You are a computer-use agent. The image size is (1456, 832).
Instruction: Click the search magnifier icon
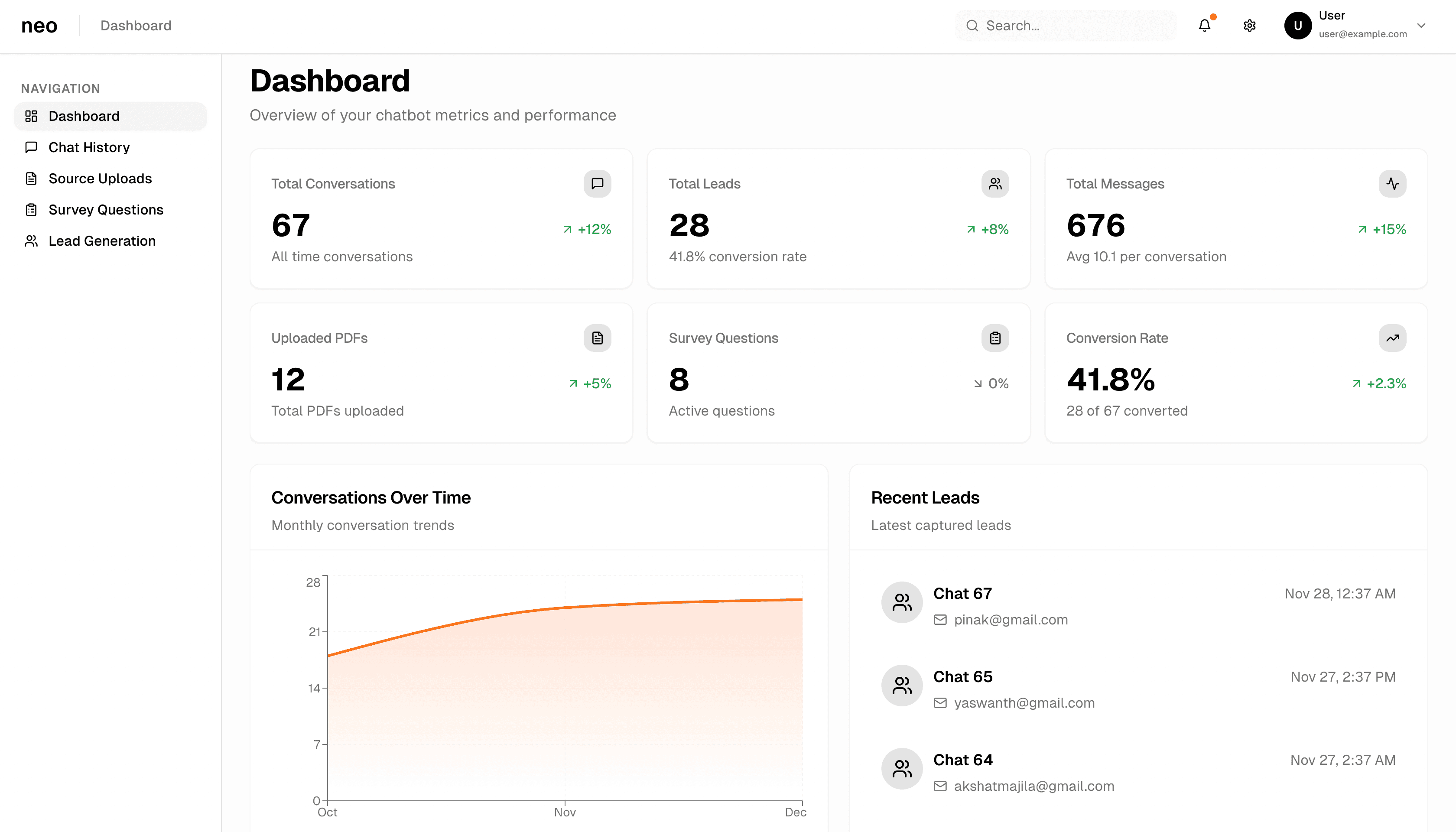[972, 25]
